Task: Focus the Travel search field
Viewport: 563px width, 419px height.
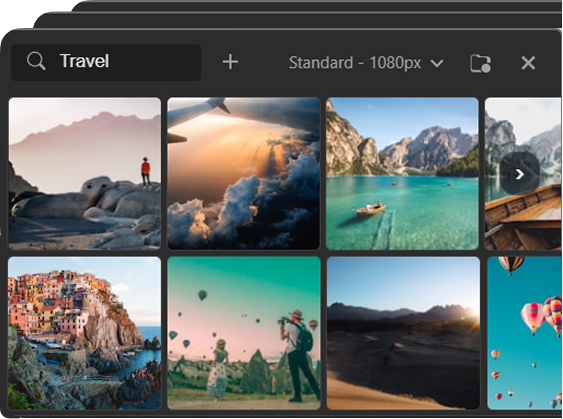Action: click(x=106, y=62)
